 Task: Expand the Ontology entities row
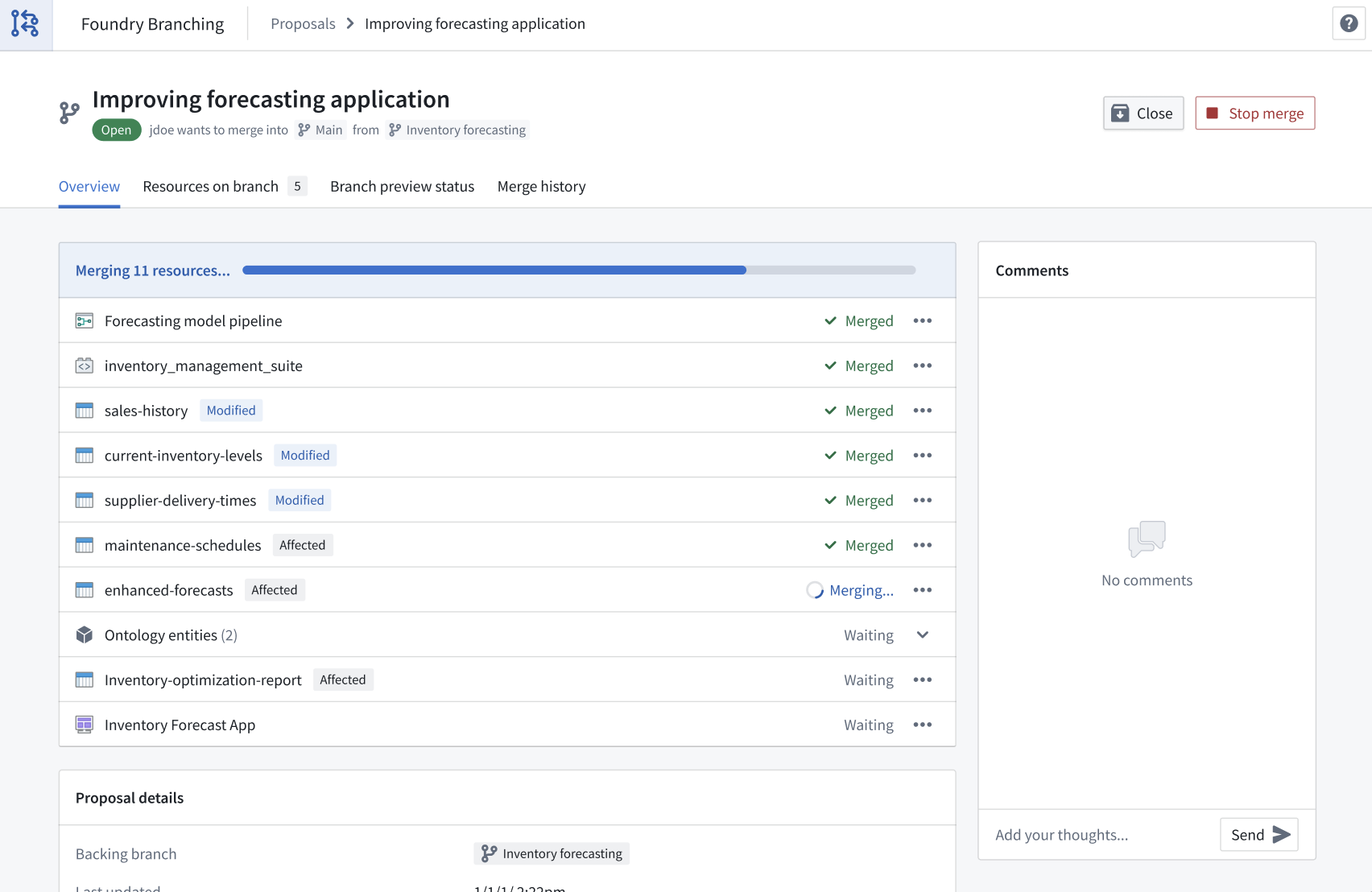tap(923, 634)
